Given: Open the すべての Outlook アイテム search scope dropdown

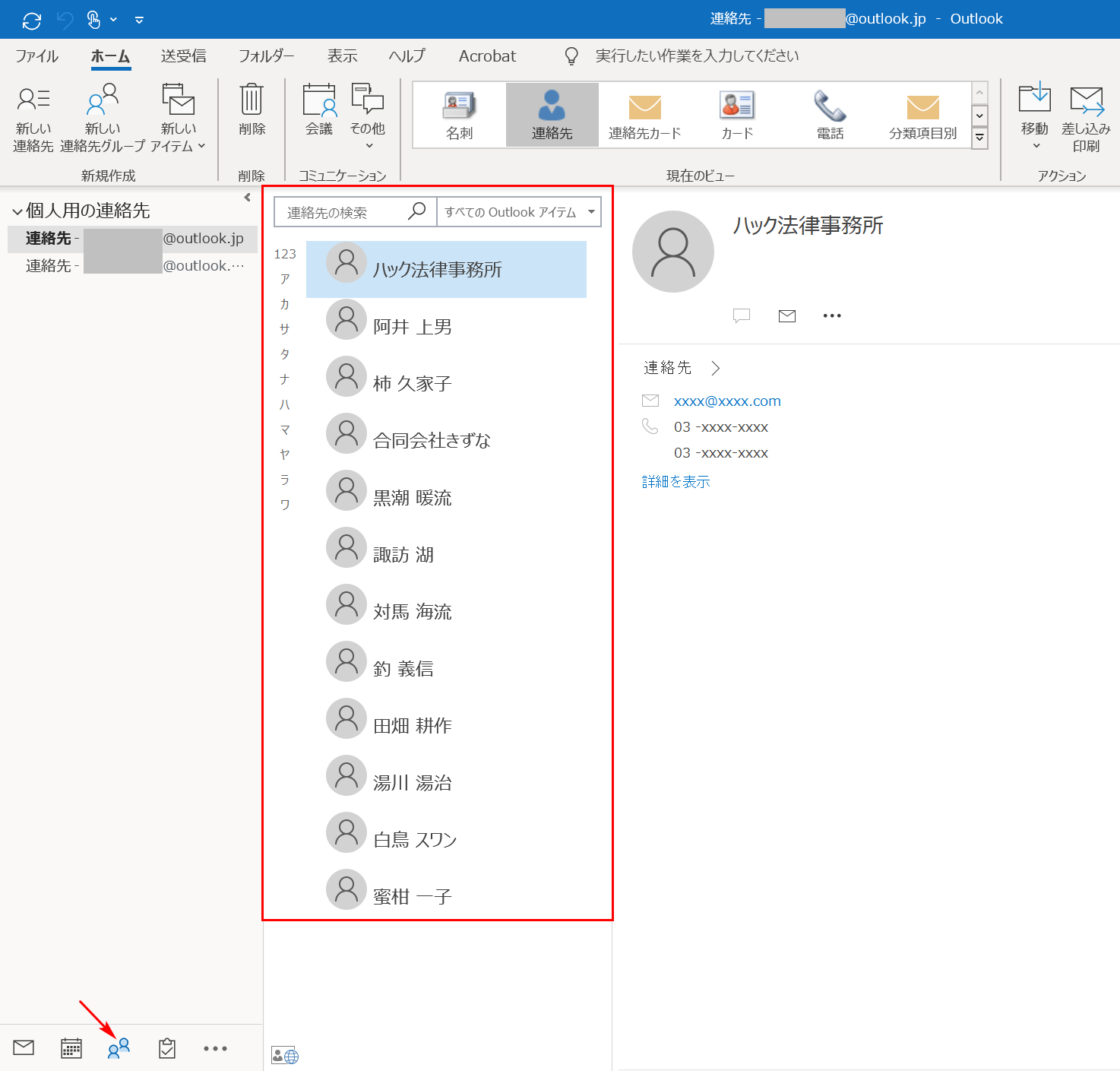Looking at the screenshot, I should click(x=591, y=212).
